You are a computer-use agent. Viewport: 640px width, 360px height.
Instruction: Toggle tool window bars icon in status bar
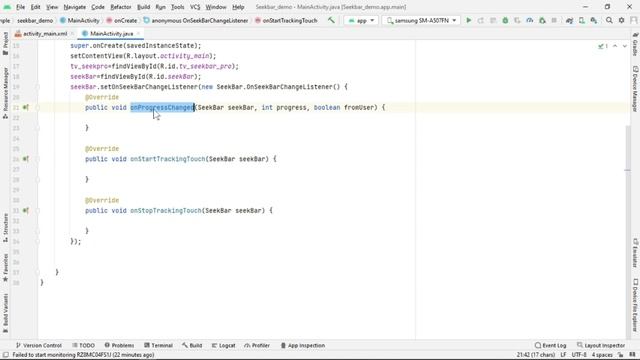[5, 355]
